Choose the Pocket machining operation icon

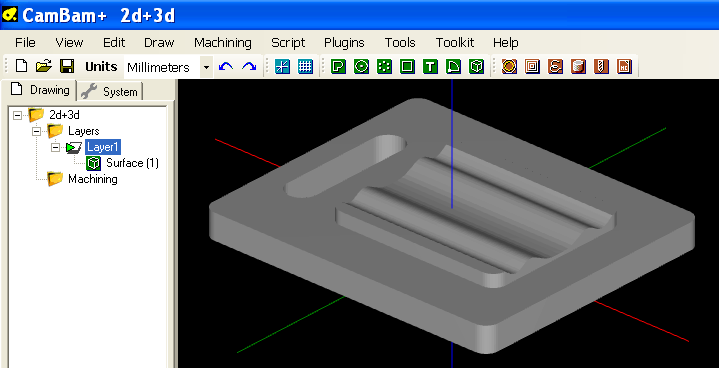532,66
